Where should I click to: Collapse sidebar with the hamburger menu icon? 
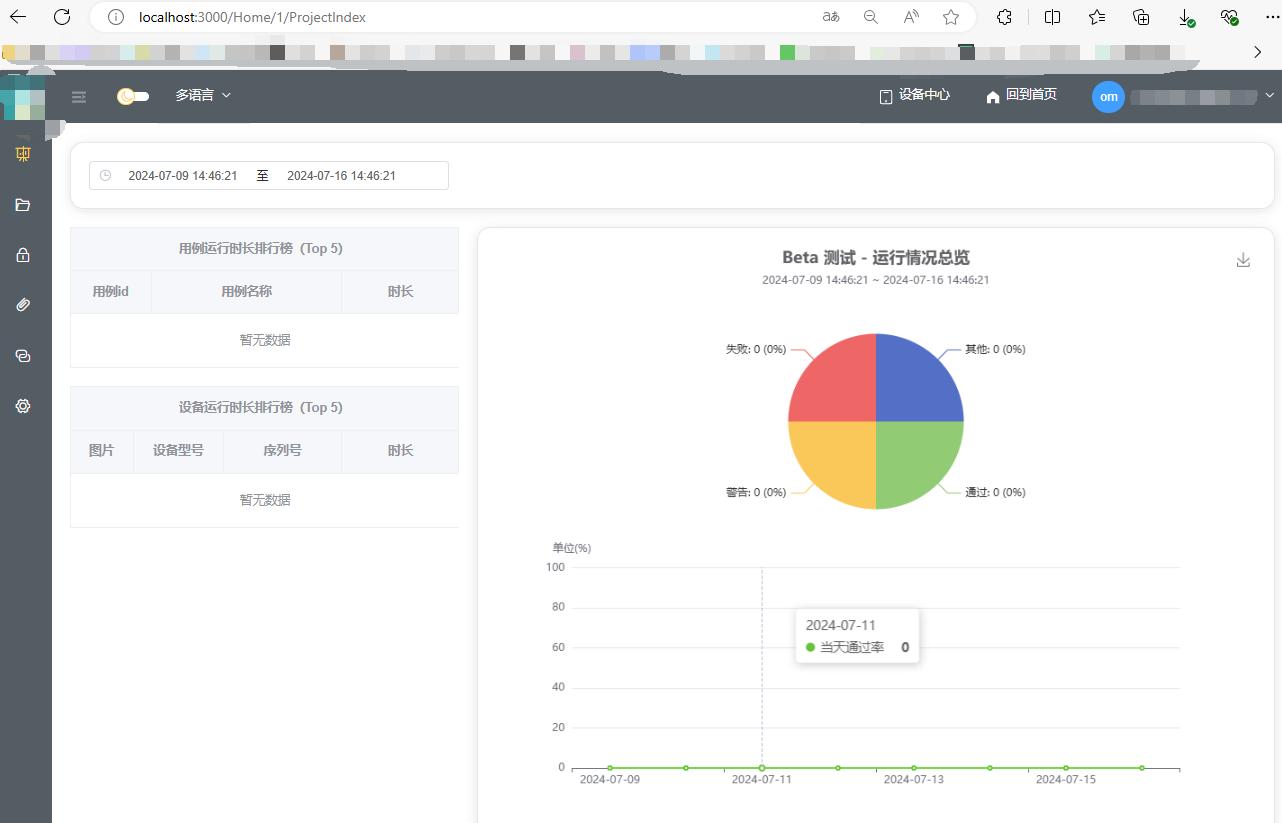click(x=79, y=97)
